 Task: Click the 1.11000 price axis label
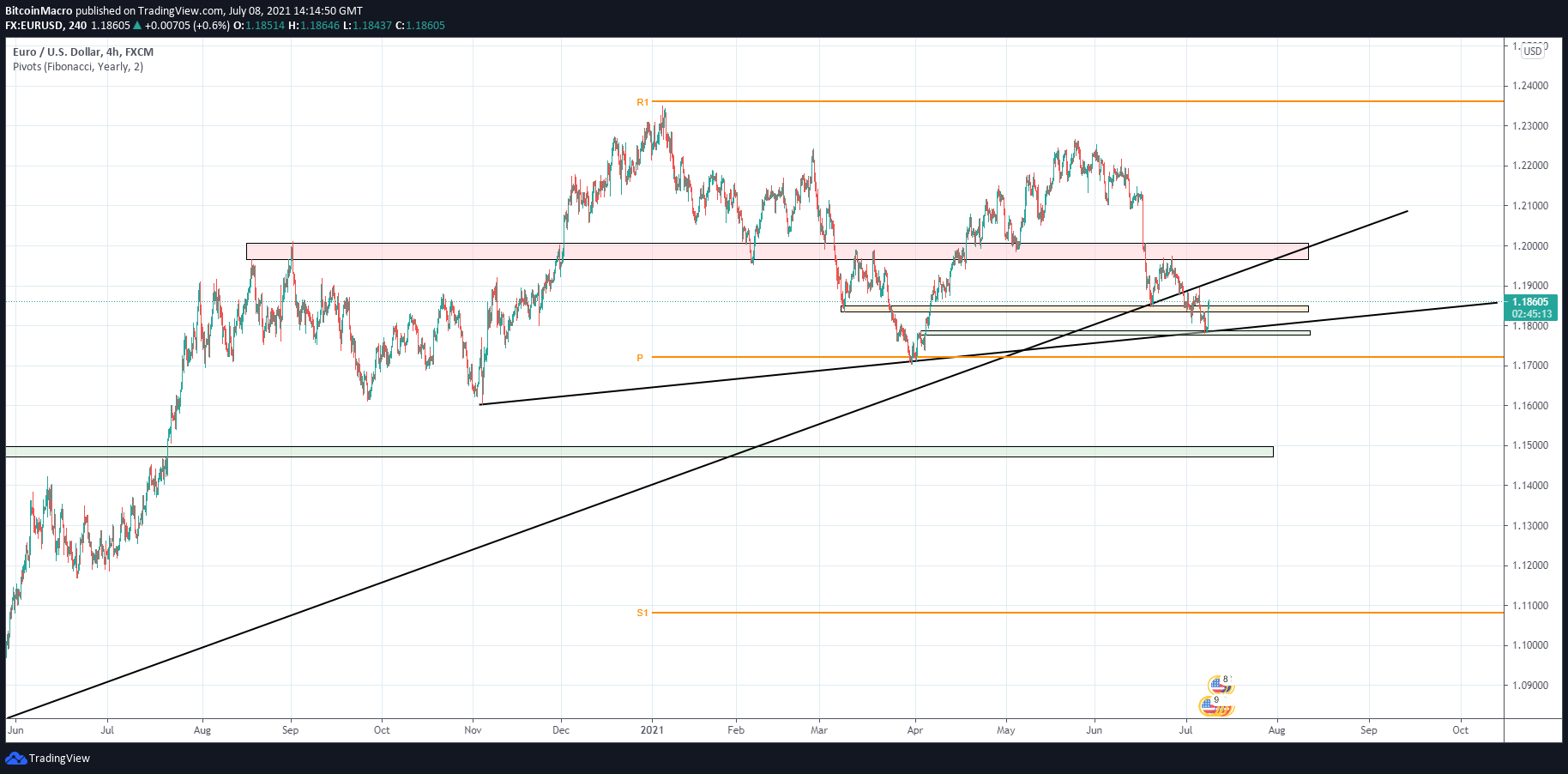click(1530, 606)
